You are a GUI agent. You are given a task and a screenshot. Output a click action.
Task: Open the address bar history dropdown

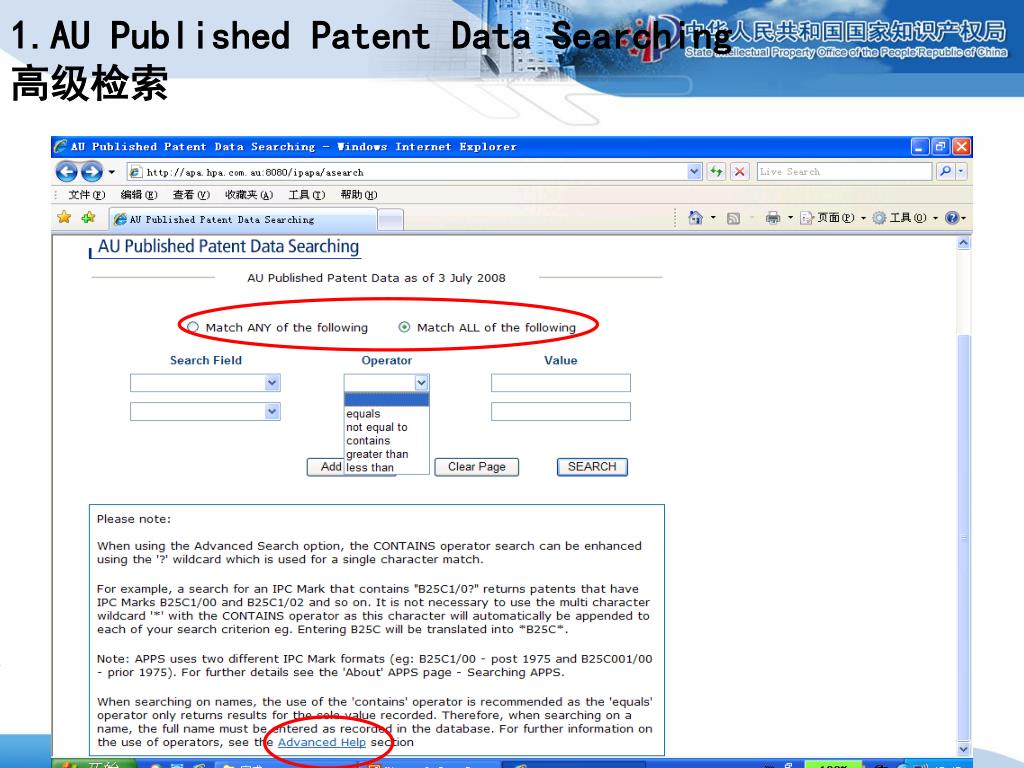pyautogui.click(x=694, y=172)
